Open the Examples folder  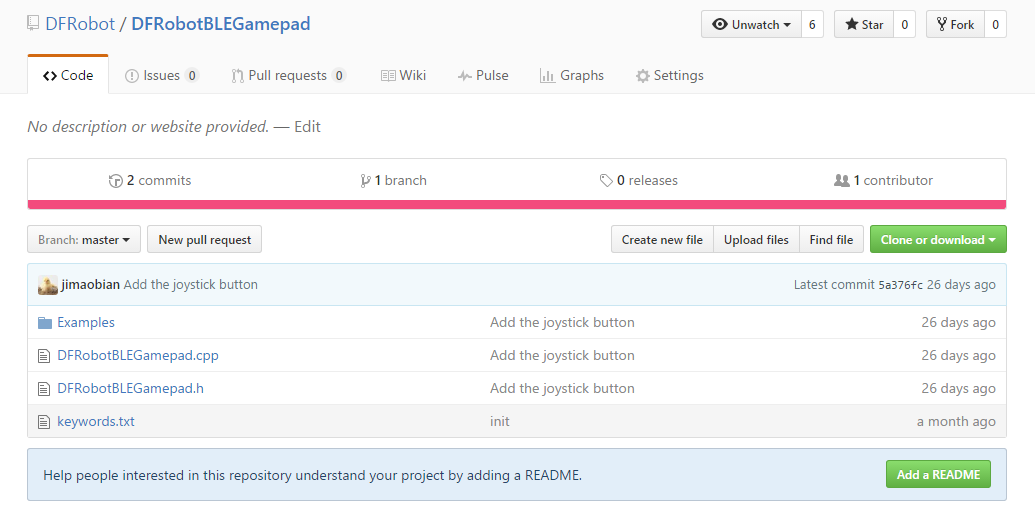[86, 322]
